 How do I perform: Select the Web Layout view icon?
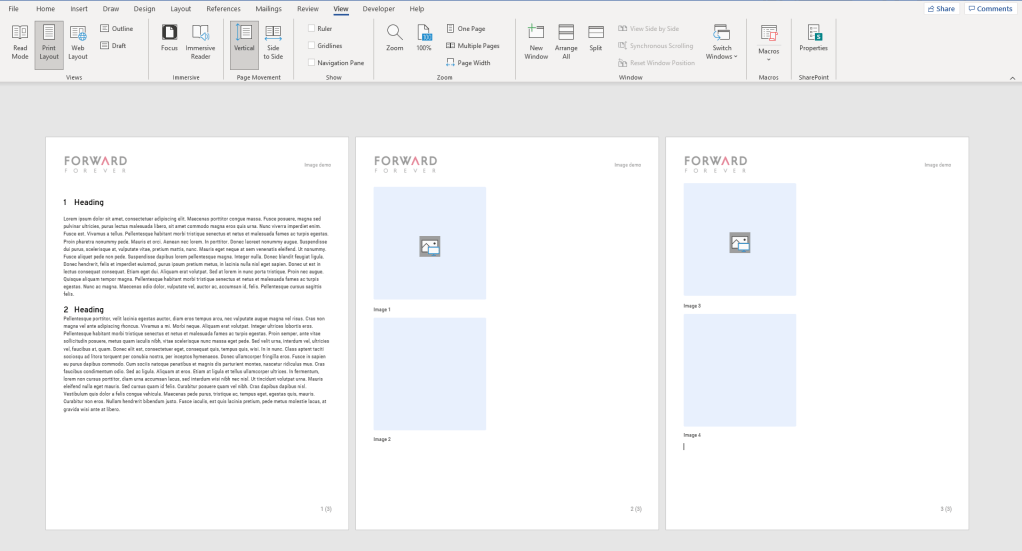pyautogui.click(x=78, y=42)
